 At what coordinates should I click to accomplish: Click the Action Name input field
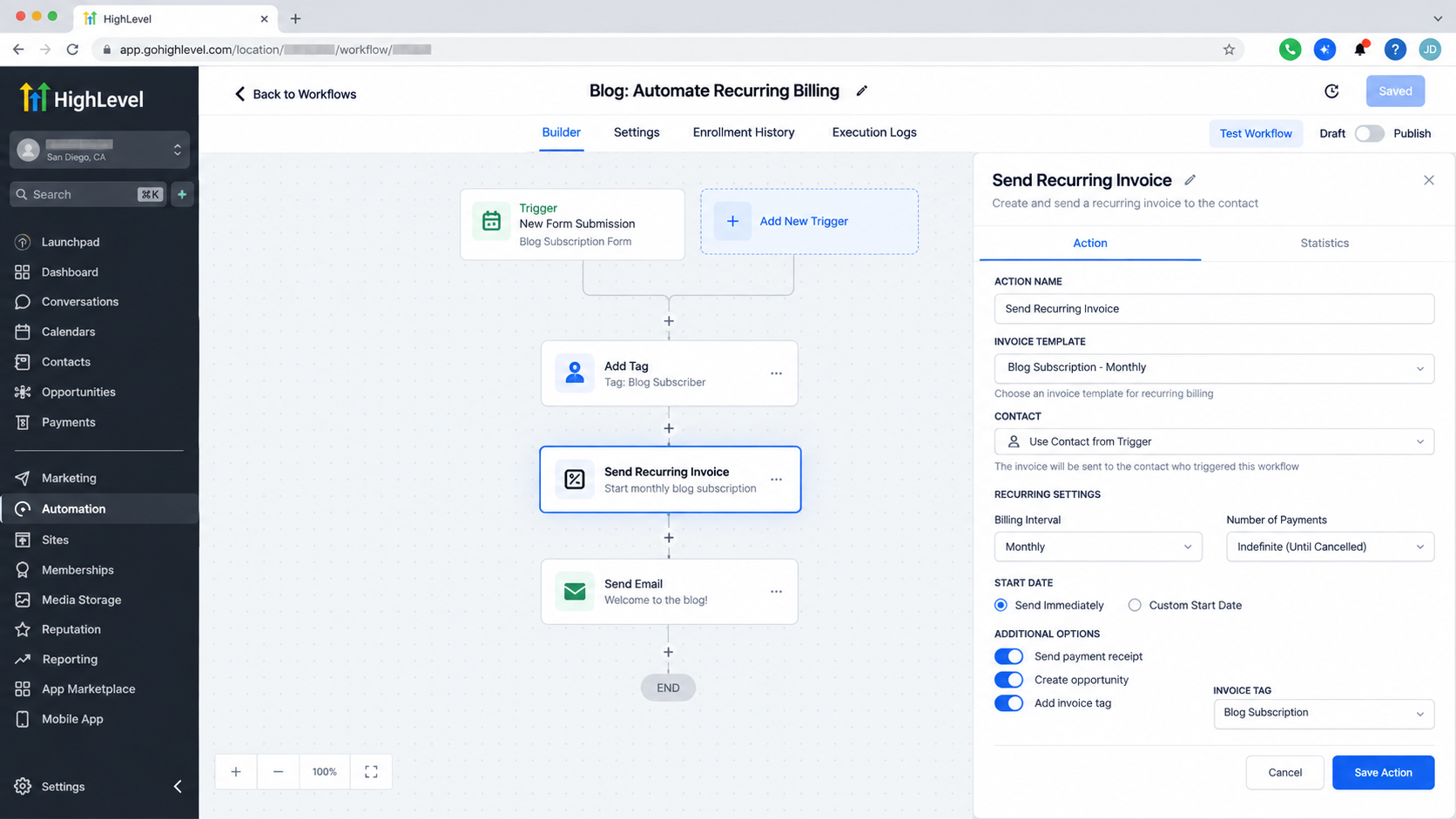click(x=1214, y=309)
